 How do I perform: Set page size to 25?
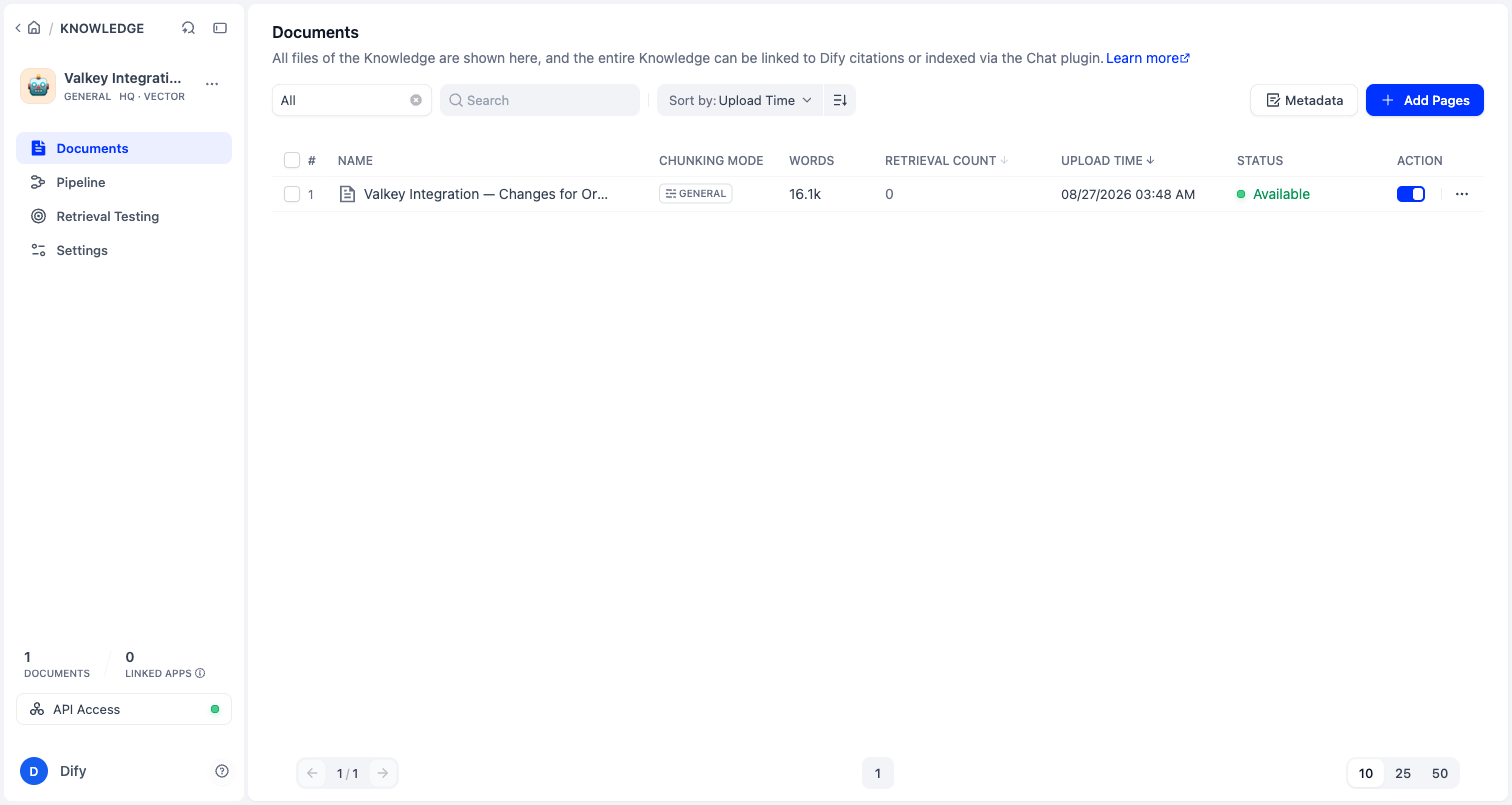tap(1403, 773)
